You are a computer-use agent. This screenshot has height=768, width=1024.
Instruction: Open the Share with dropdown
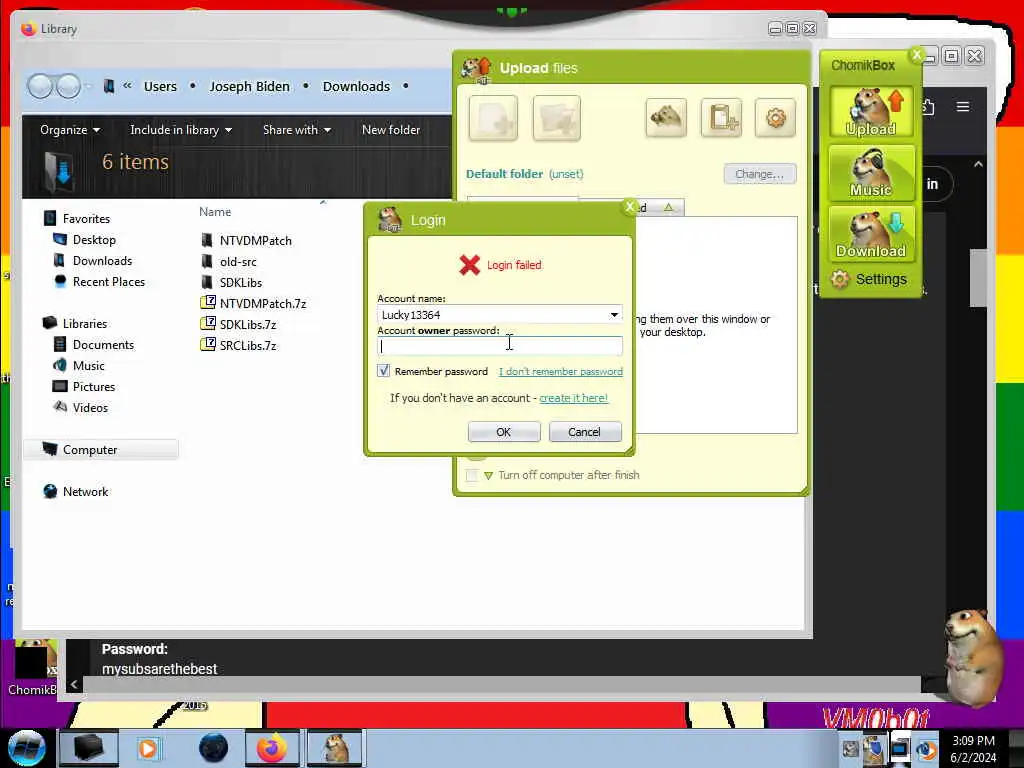(296, 129)
